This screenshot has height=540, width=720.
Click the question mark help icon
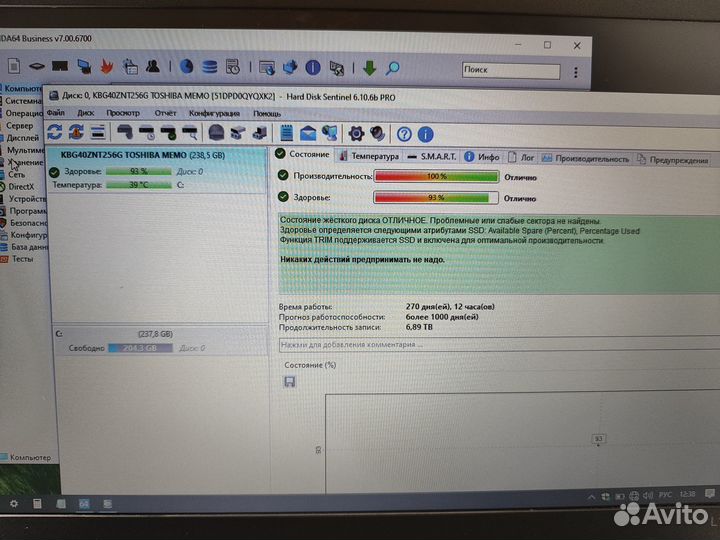[x=404, y=135]
